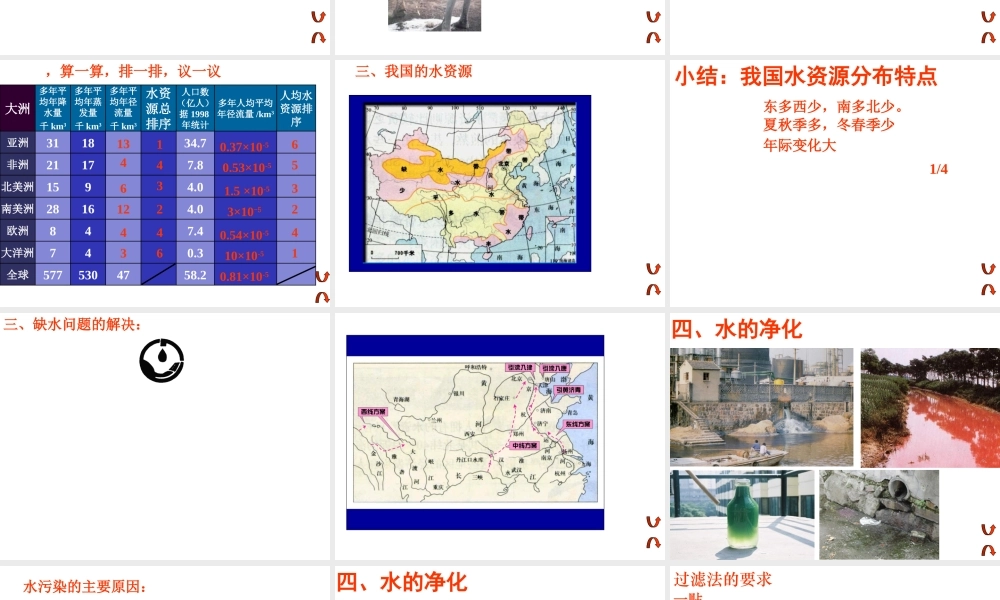Click the 四、水的净化 title above the pollution photos
Screen dimensions: 1000x600
tap(737, 329)
